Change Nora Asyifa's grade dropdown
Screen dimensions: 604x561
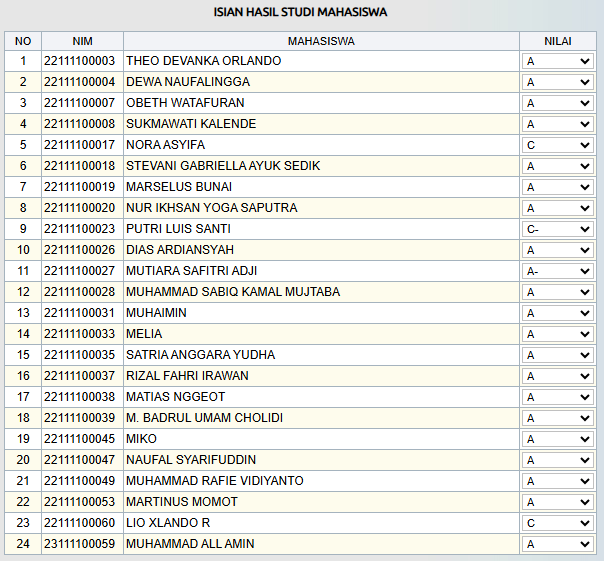(558, 145)
